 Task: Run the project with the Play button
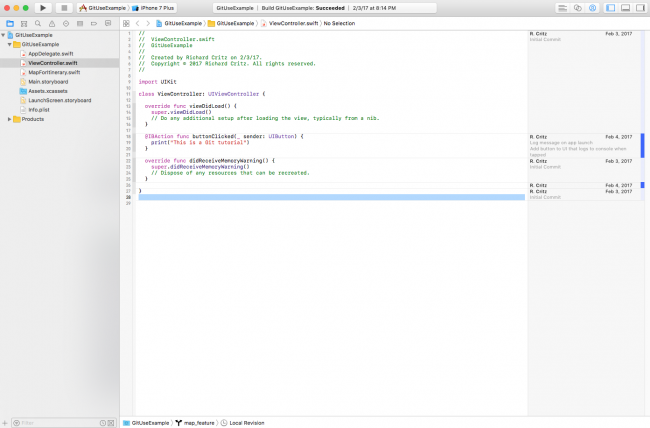[x=43, y=8]
